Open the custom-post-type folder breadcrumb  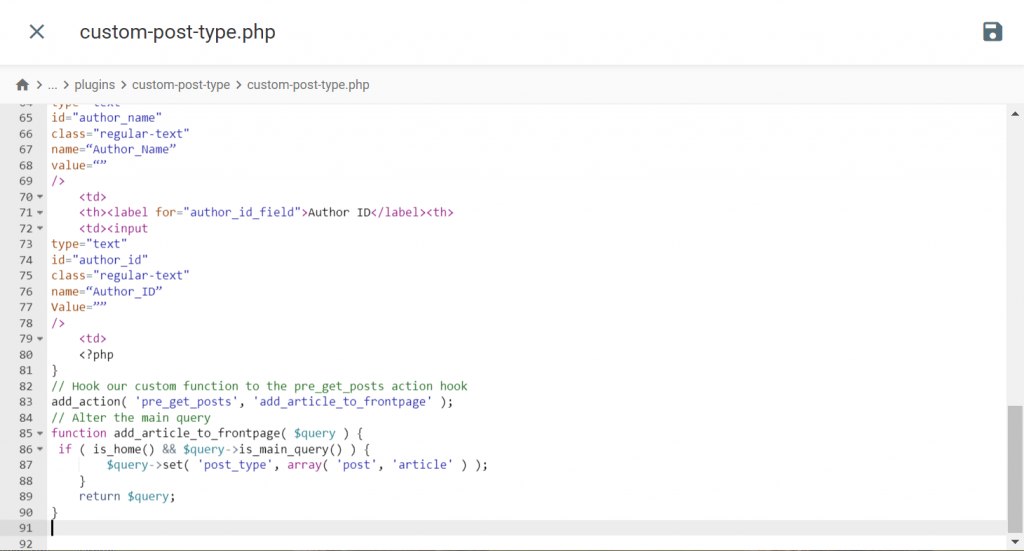[x=181, y=85]
